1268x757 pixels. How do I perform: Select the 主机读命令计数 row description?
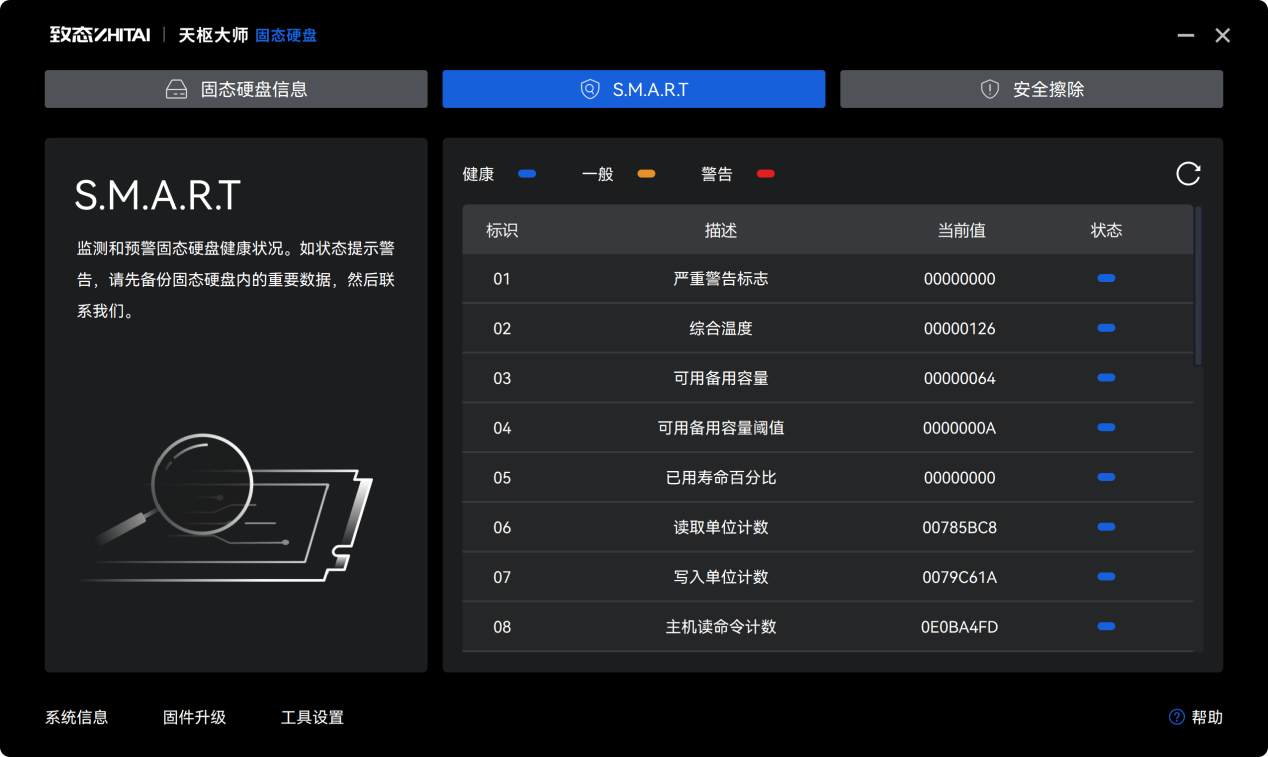(721, 627)
